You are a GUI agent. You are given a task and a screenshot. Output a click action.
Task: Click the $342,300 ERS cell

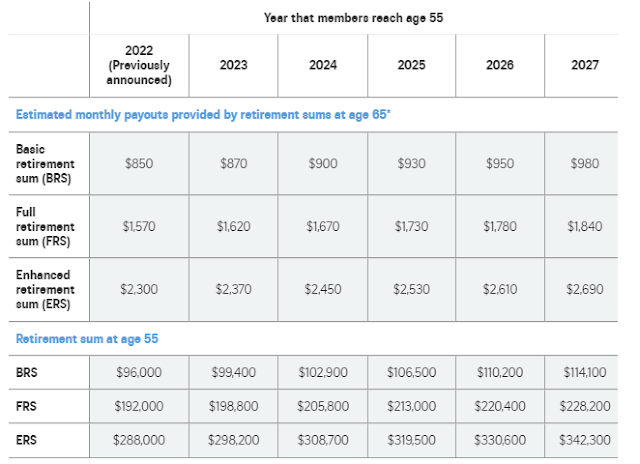pos(585,440)
